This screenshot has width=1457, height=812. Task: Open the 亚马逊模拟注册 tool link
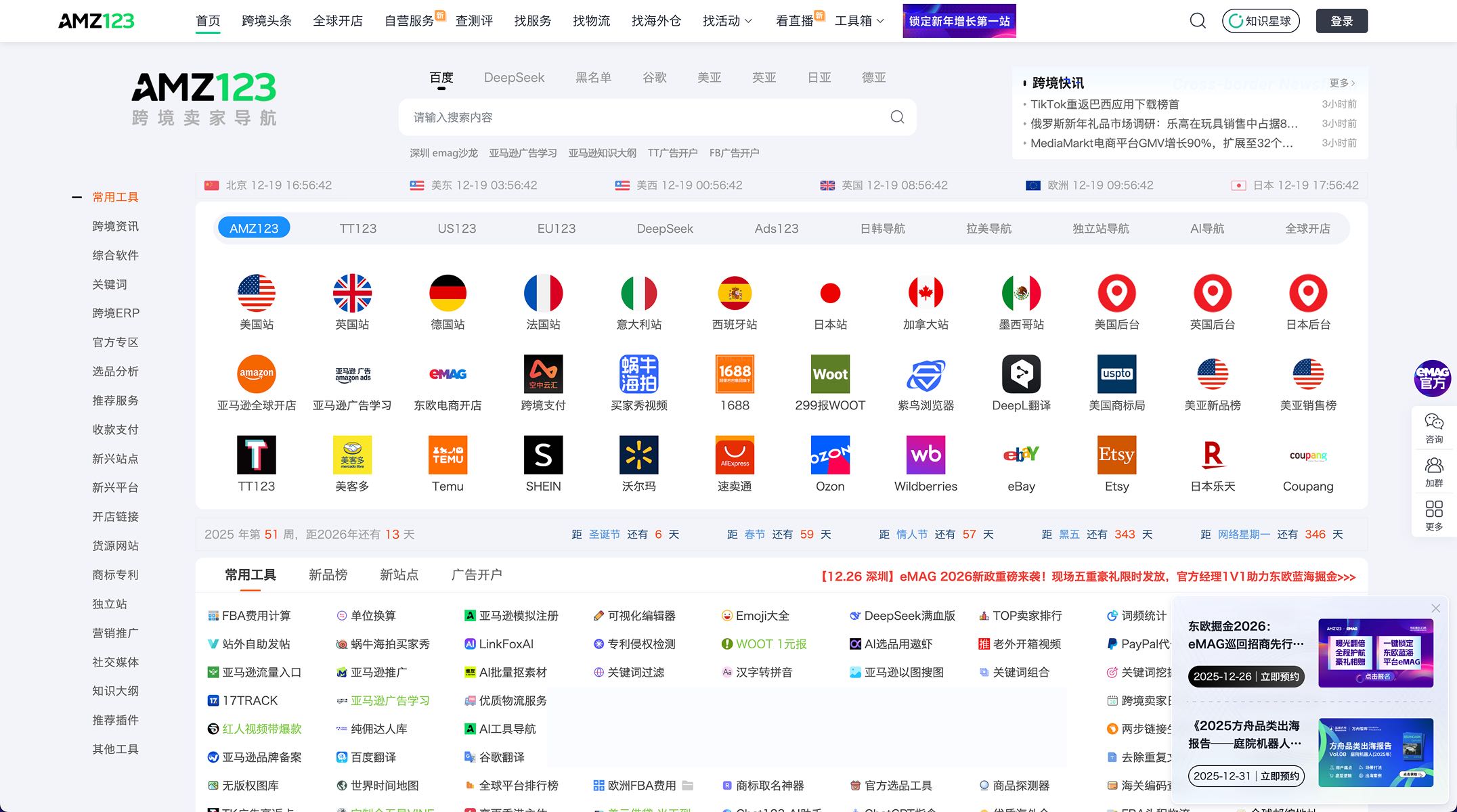pyautogui.click(x=511, y=615)
